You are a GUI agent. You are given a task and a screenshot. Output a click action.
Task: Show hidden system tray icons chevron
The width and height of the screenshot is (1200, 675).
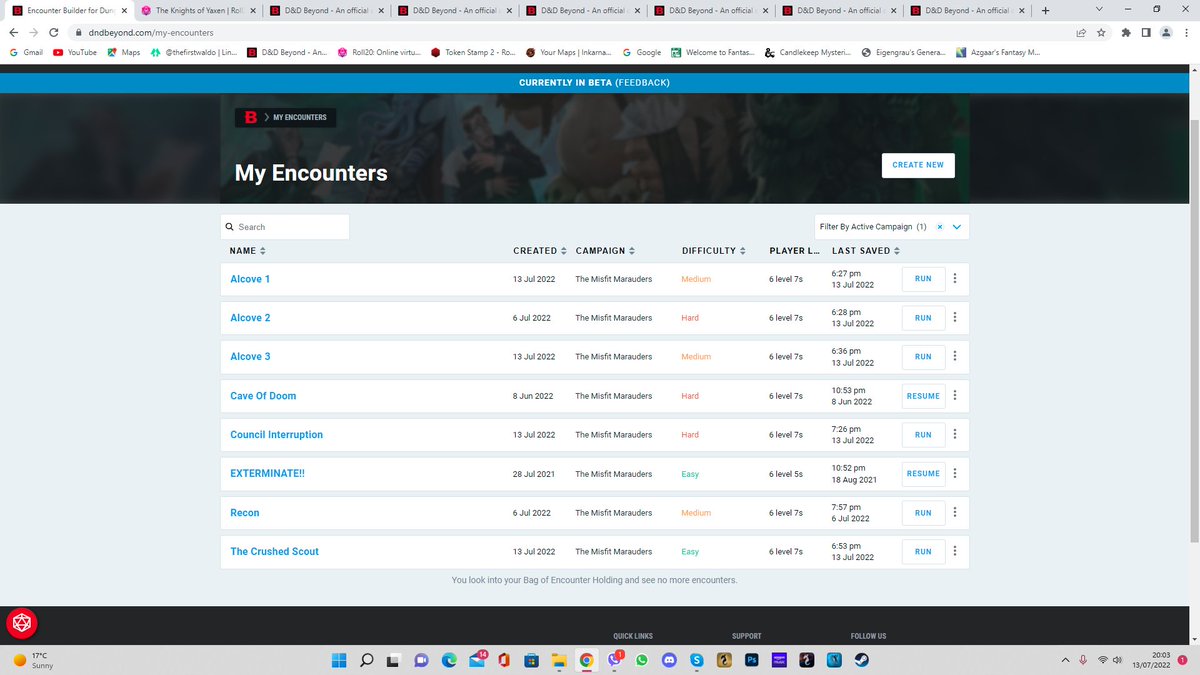[x=1066, y=660]
